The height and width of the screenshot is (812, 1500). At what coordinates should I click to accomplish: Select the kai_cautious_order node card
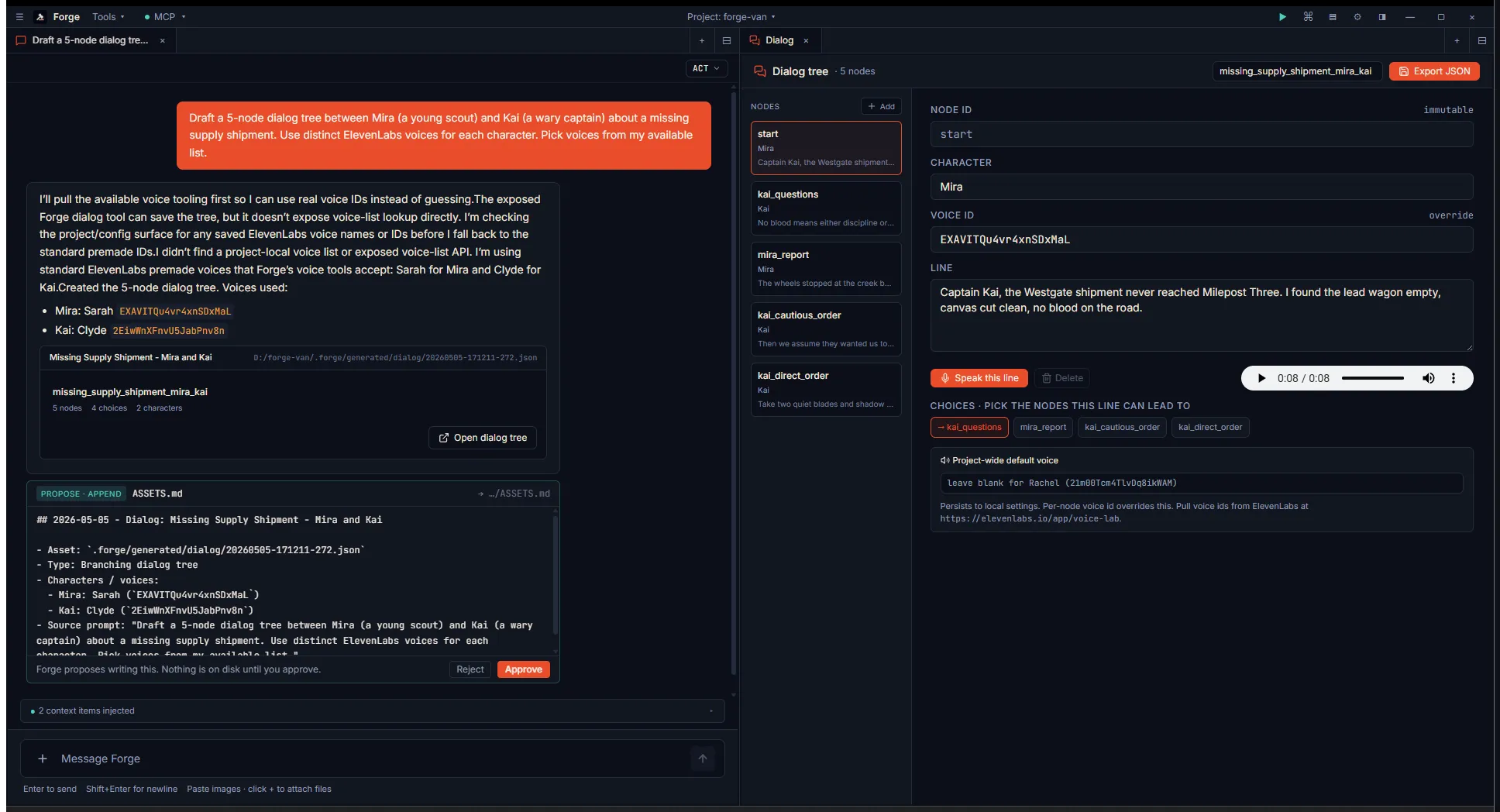click(x=826, y=329)
